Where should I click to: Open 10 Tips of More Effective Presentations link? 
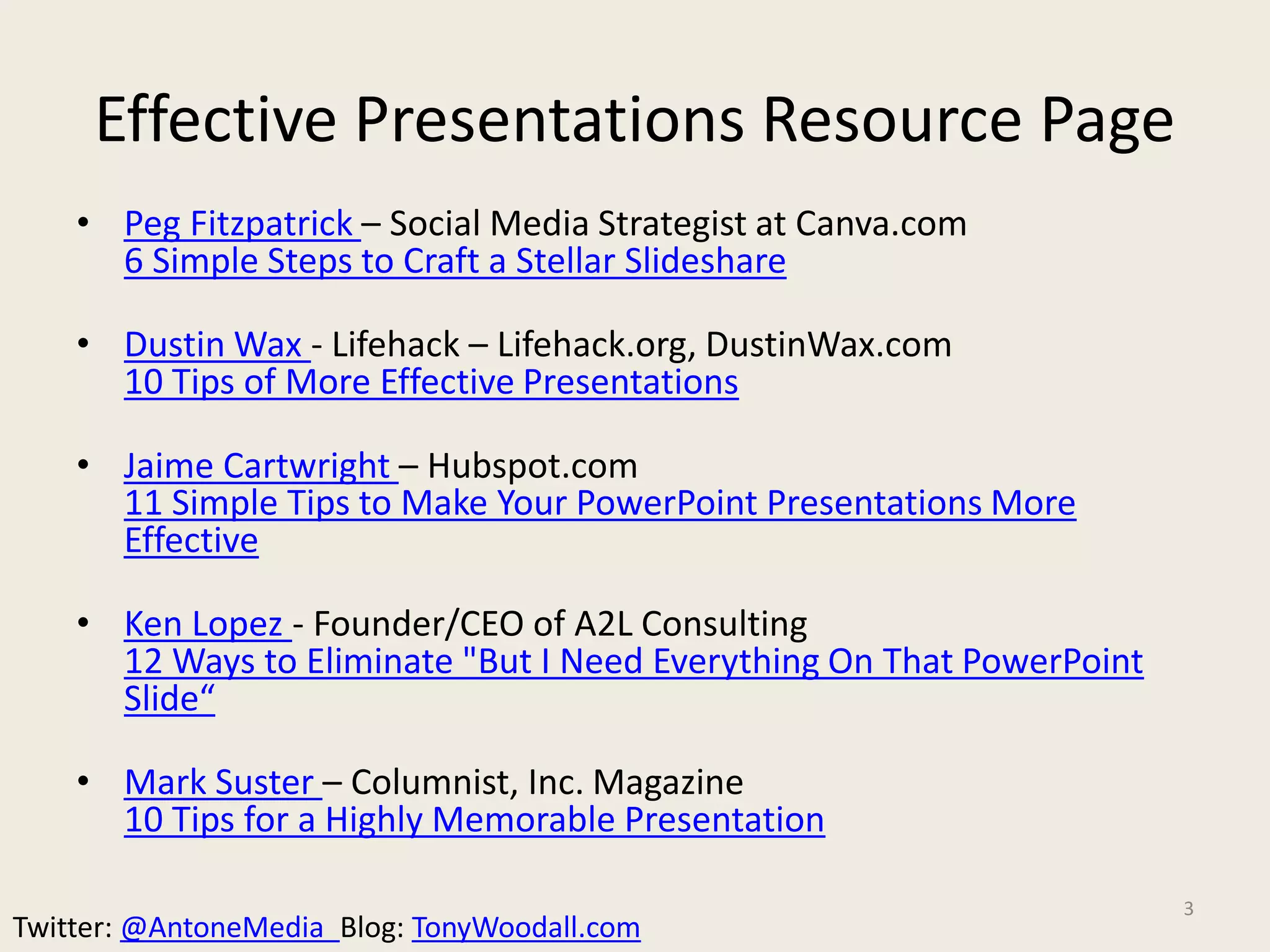click(432, 382)
